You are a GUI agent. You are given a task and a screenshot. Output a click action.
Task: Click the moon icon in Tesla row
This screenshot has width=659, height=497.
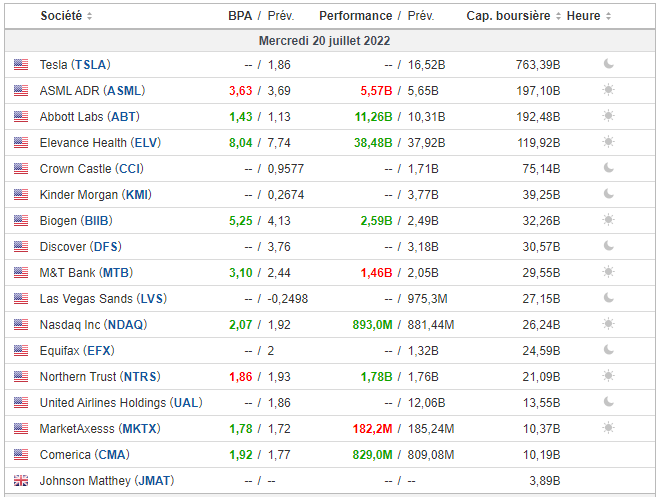point(608,64)
